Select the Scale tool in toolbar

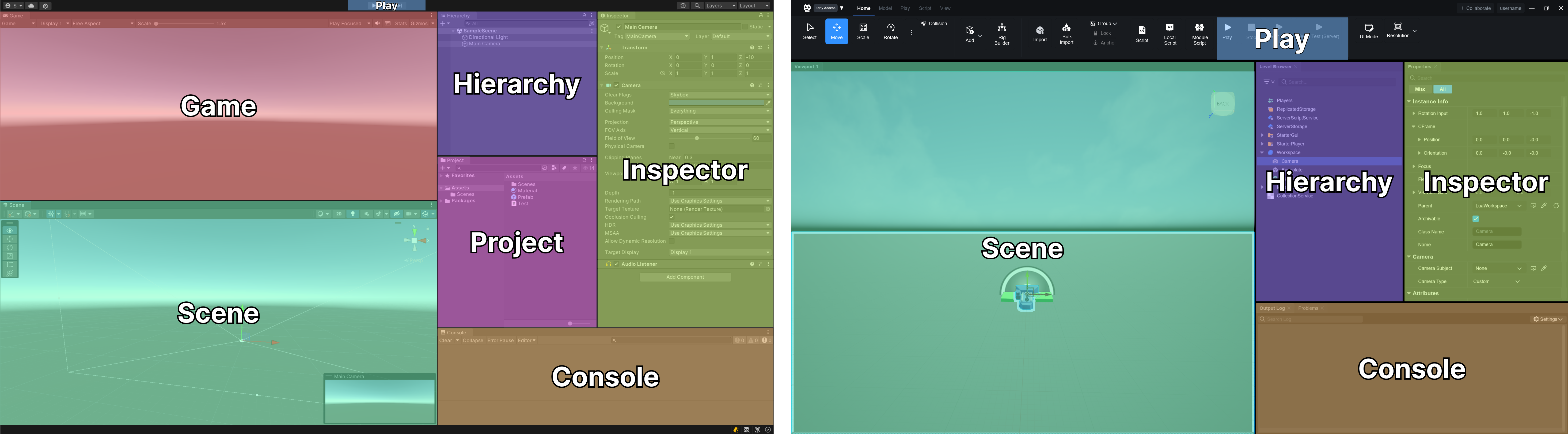point(863,31)
